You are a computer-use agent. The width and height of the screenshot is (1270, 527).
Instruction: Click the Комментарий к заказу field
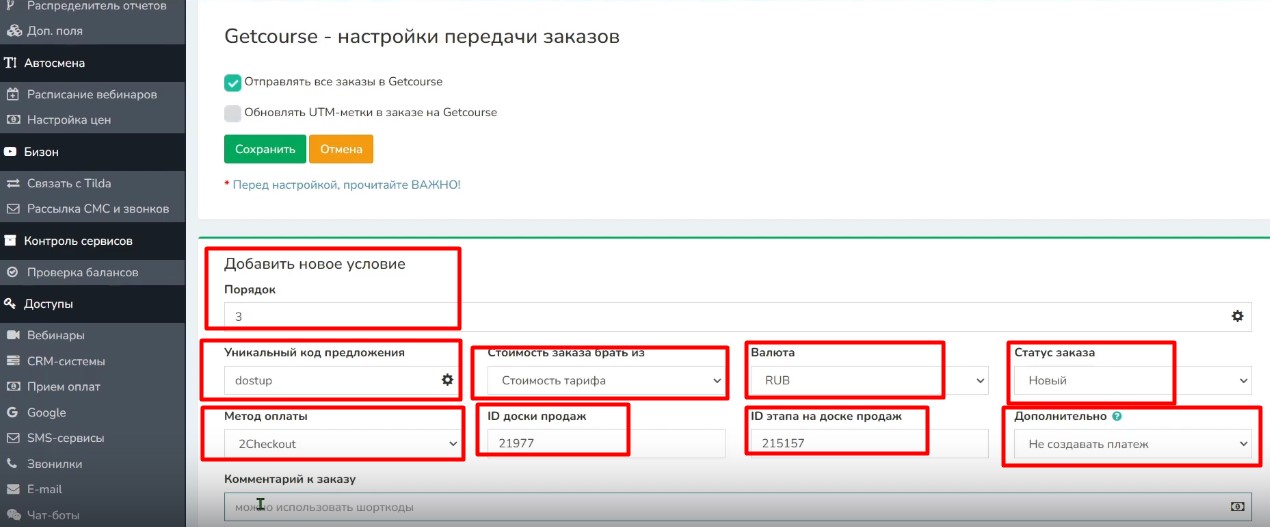tap(737, 507)
